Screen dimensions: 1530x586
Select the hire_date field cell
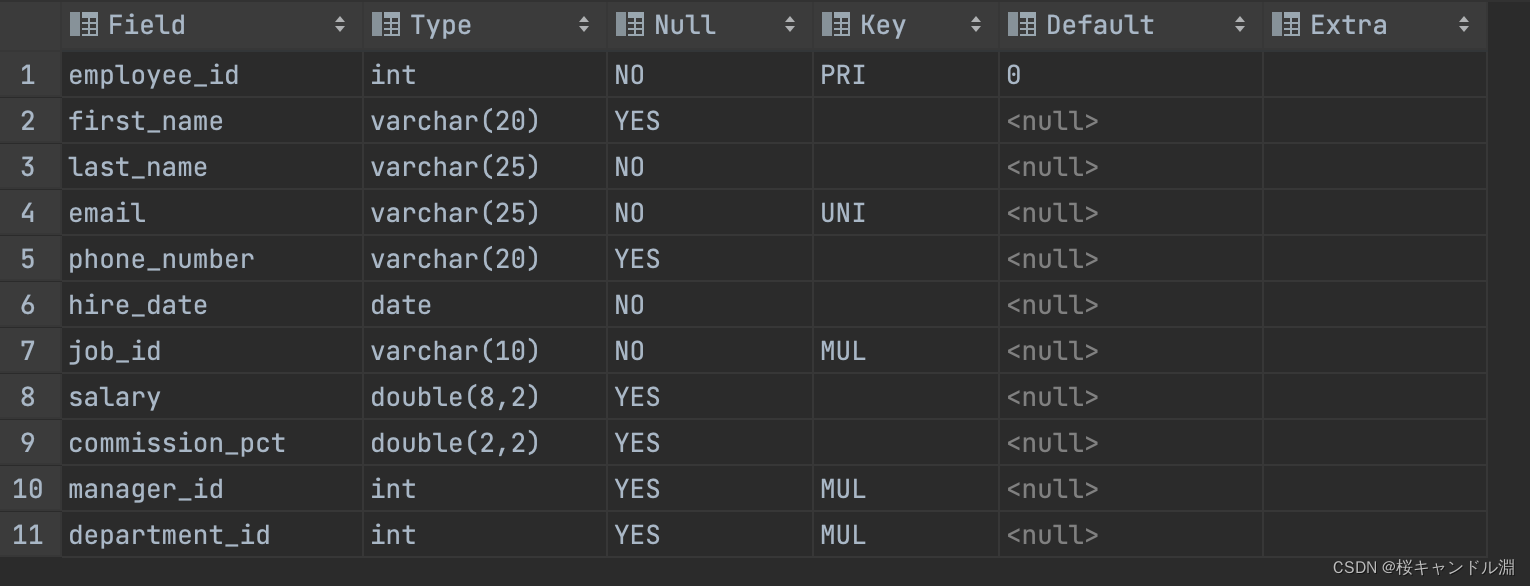point(138,305)
